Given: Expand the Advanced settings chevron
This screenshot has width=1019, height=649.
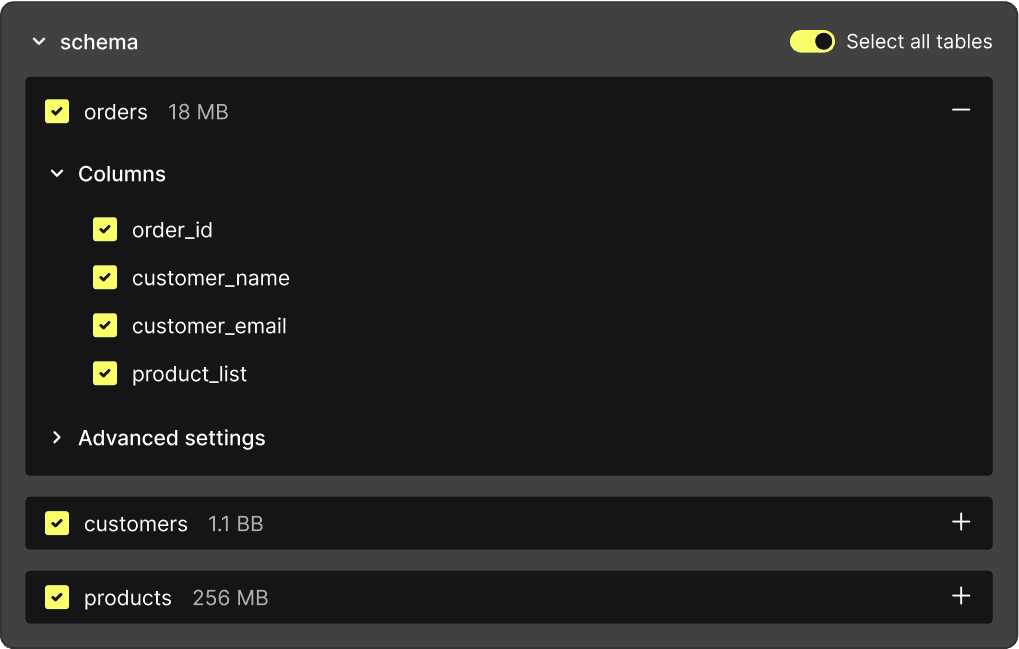Looking at the screenshot, I should [57, 438].
